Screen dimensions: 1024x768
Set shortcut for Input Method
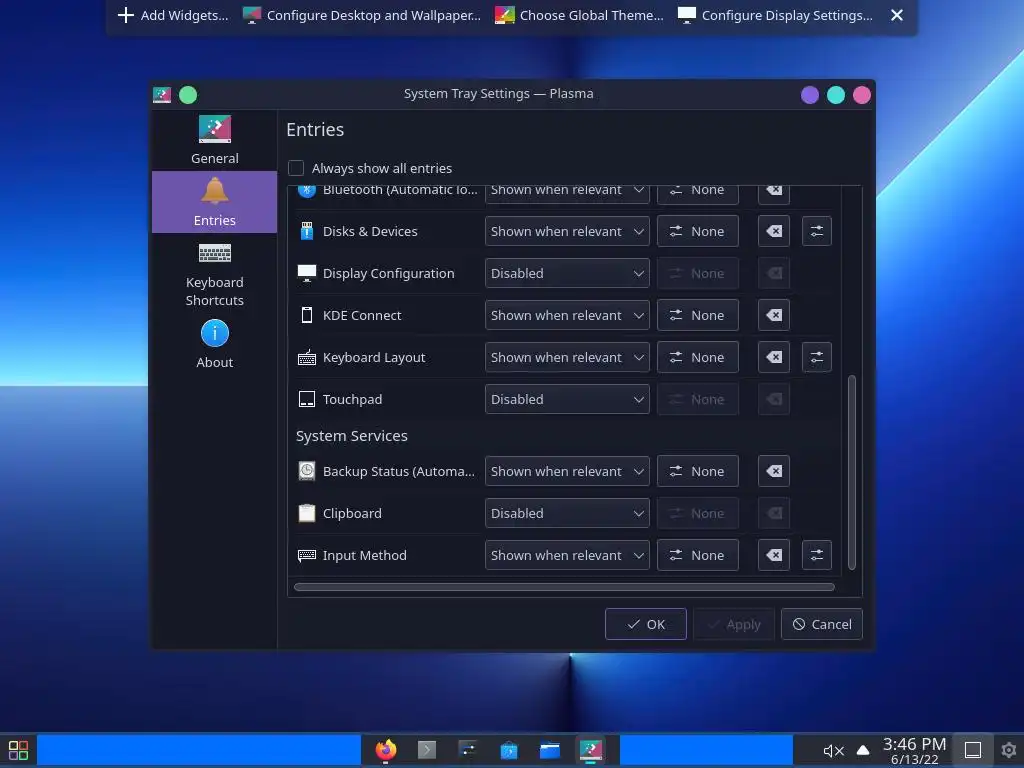coord(697,555)
